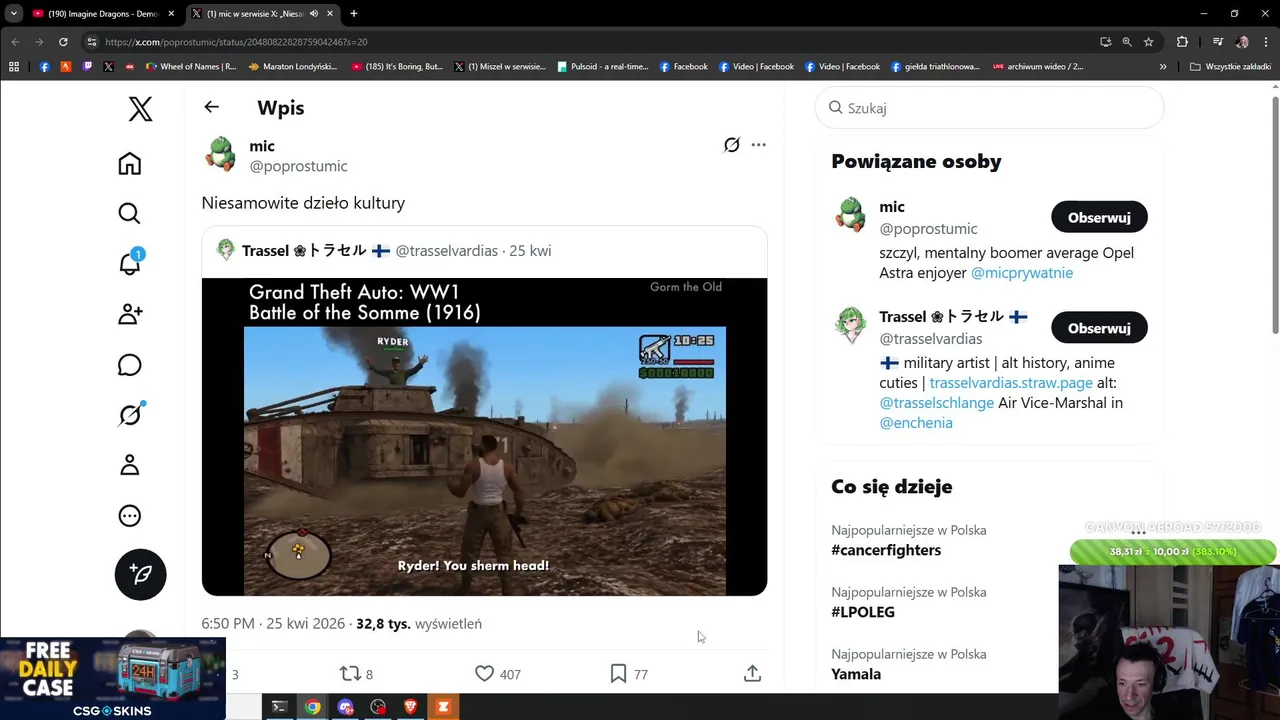Open the X logo home link
1280x720 pixels.
[x=140, y=109]
